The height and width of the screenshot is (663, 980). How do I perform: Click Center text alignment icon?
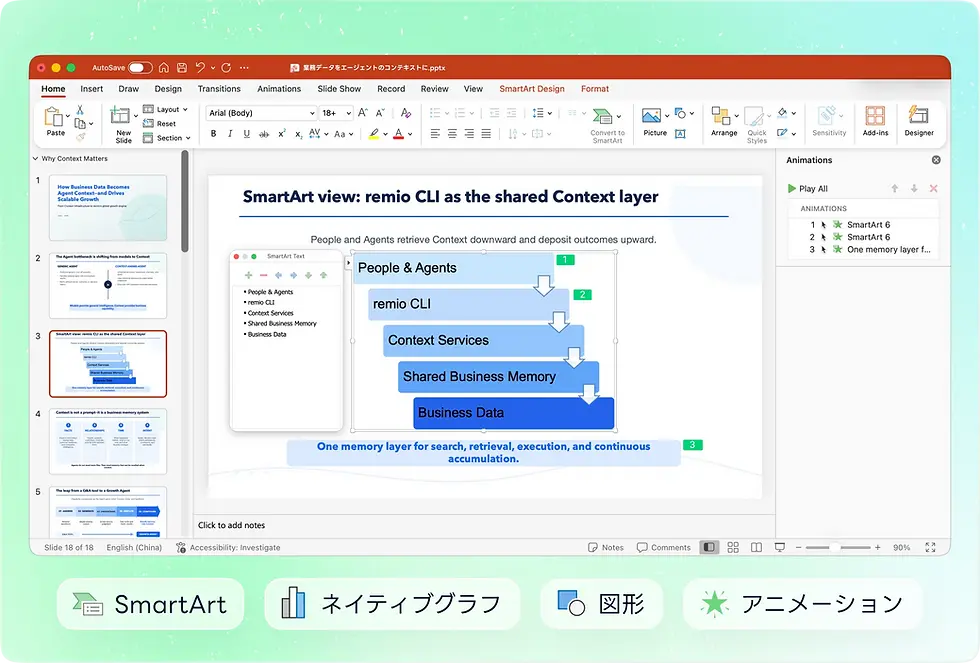(x=452, y=134)
